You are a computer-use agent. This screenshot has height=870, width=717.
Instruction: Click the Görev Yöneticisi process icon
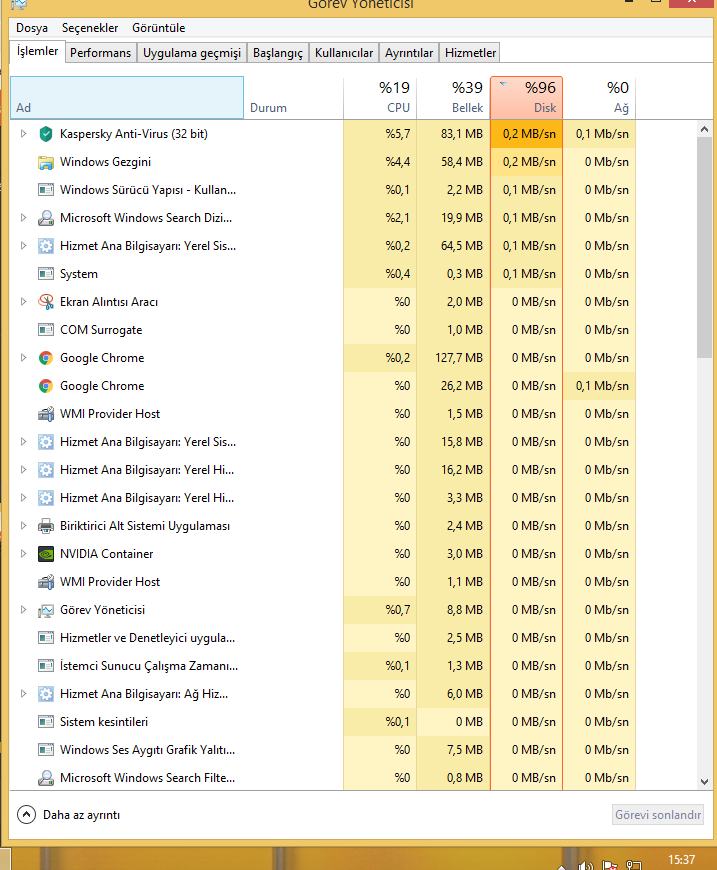[46, 610]
